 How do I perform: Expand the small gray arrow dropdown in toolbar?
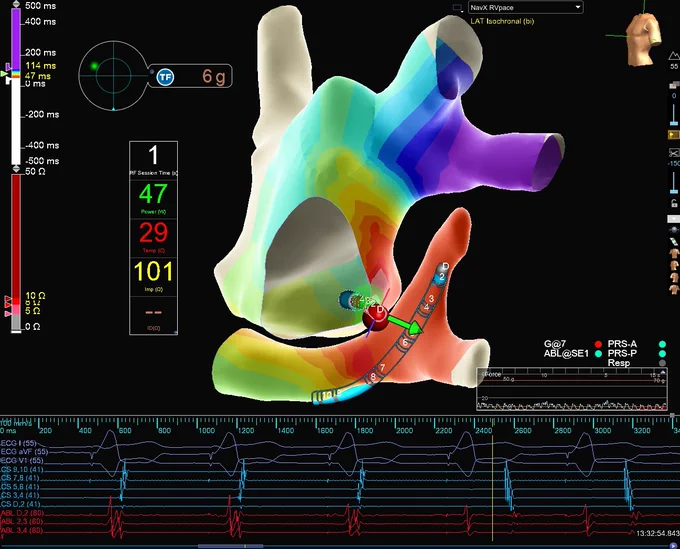pos(673,219)
